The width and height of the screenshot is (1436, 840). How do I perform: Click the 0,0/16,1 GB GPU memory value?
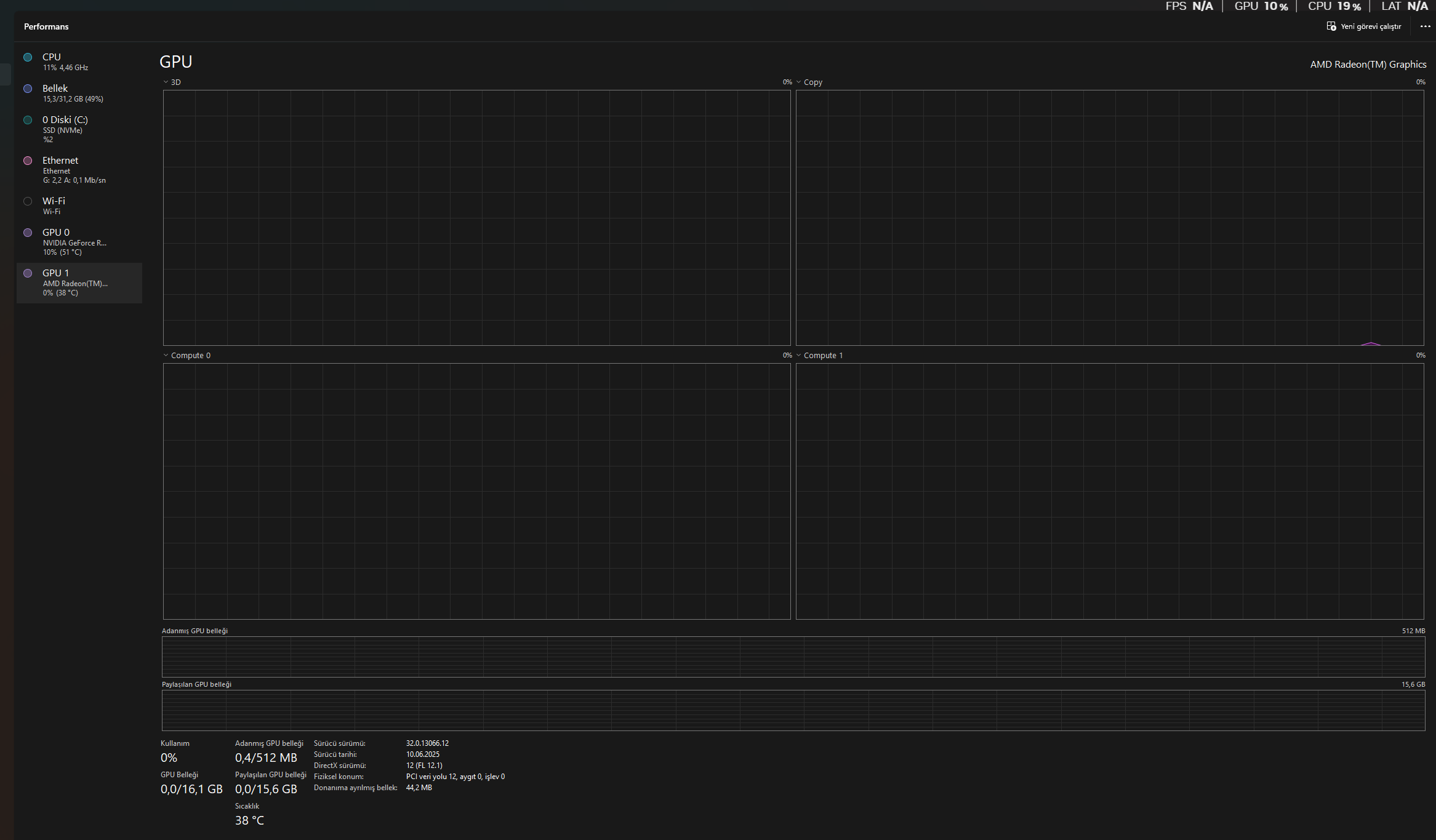click(x=191, y=789)
